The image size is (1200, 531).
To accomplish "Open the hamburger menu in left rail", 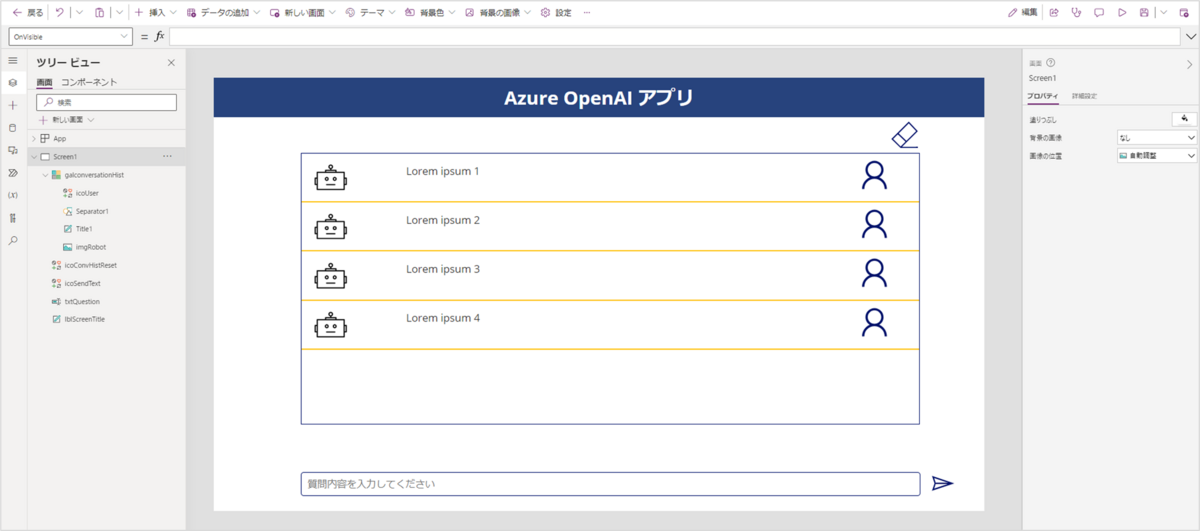I will (12, 61).
